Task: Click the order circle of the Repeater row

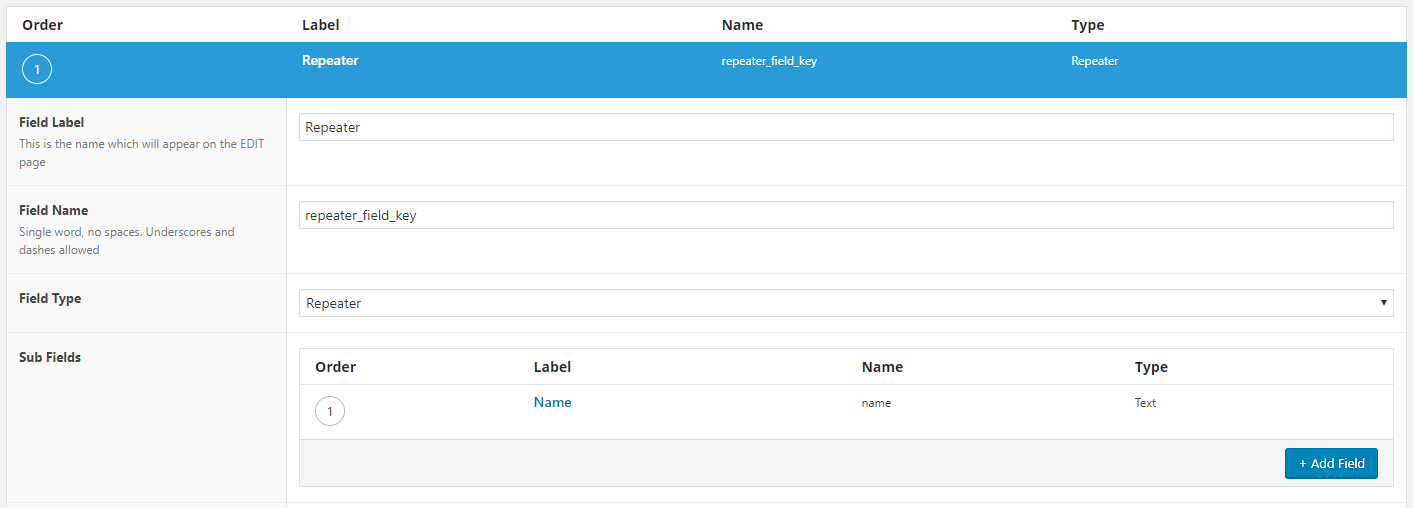Action: point(37,70)
